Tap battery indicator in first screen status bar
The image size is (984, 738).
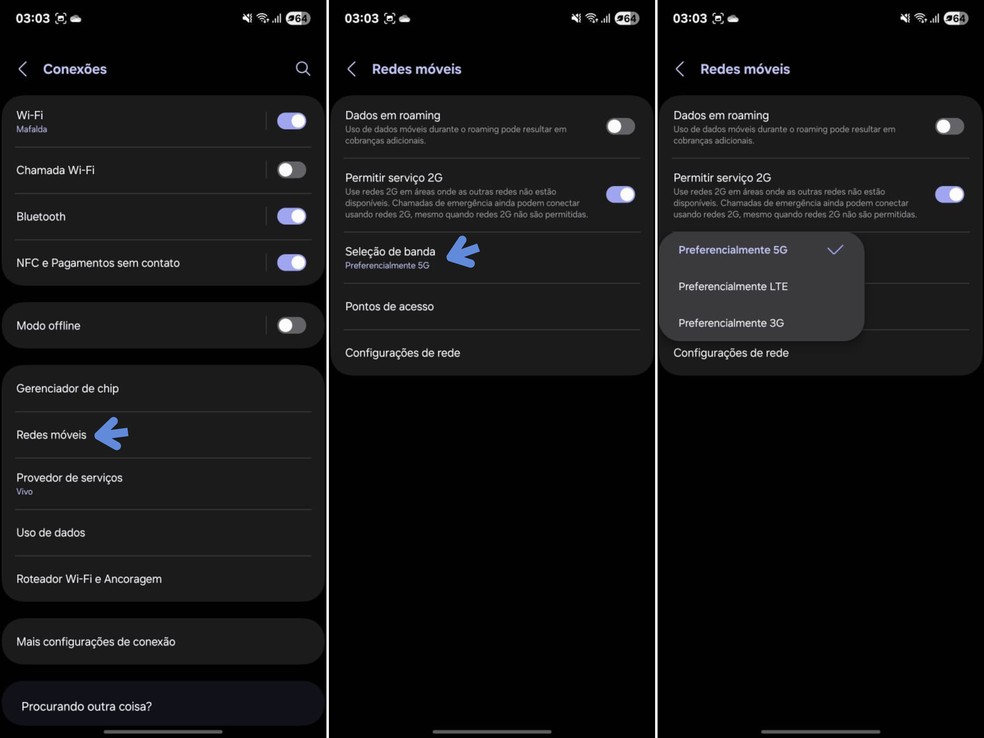[x=297, y=18]
